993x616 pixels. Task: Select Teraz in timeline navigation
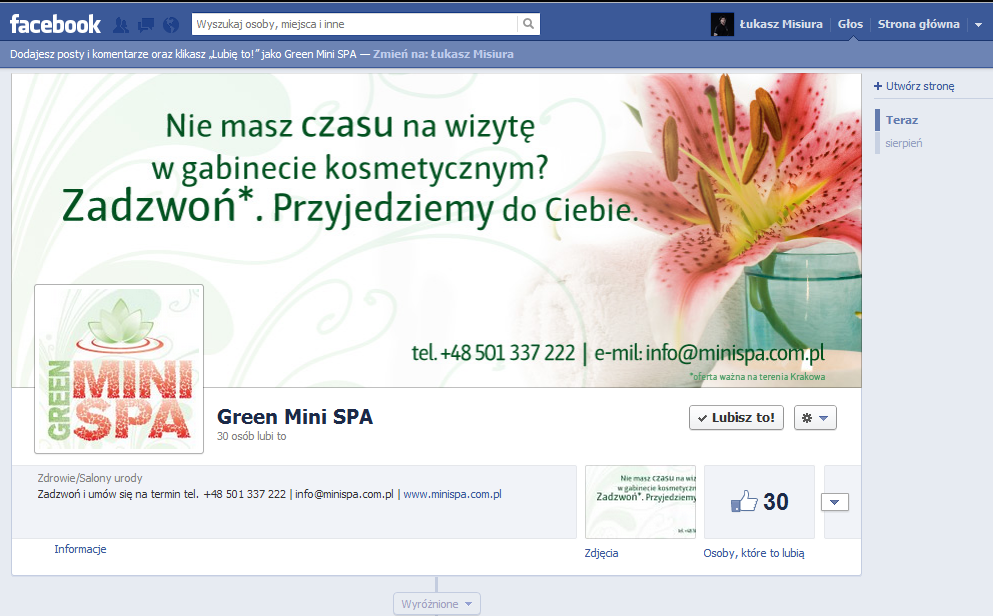coord(902,120)
